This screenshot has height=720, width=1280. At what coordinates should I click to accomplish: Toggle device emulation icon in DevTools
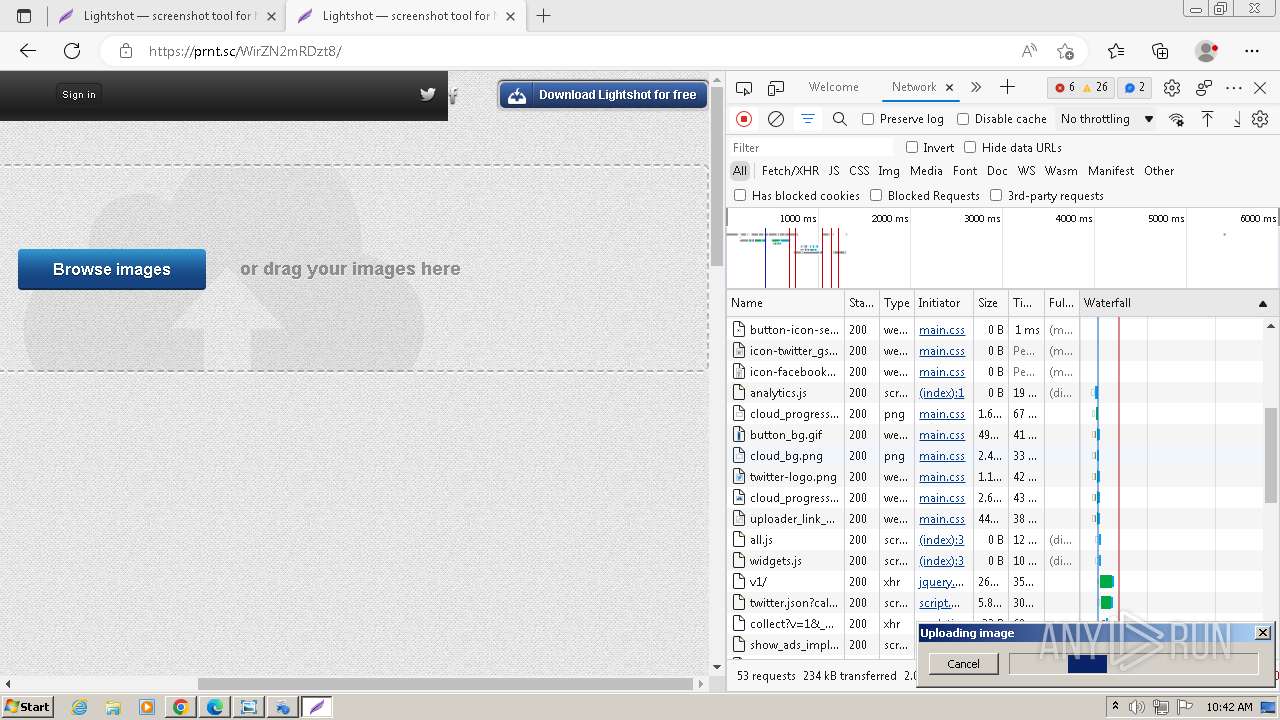point(776,88)
